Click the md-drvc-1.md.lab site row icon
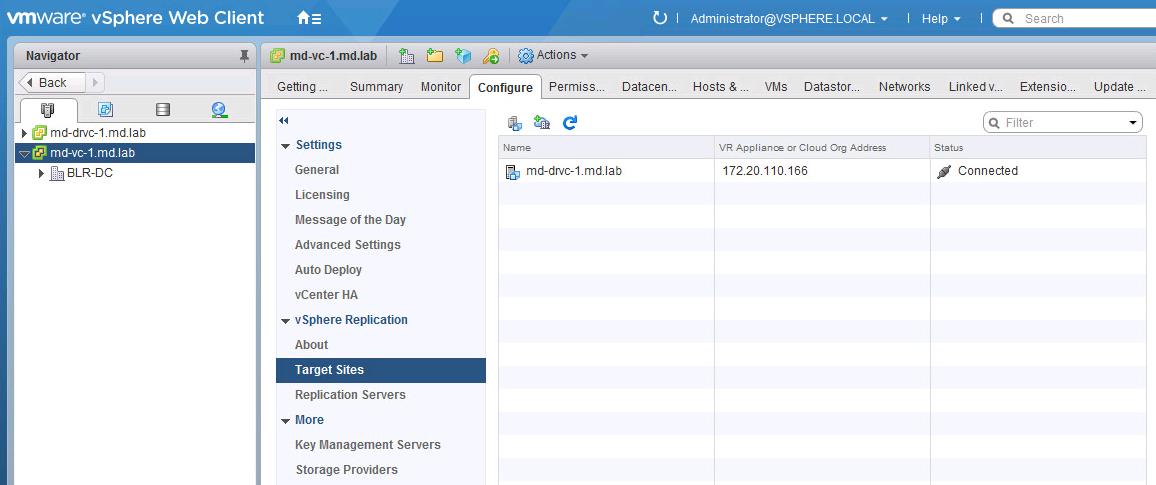Screen dimensions: 1156x485 (x=512, y=172)
